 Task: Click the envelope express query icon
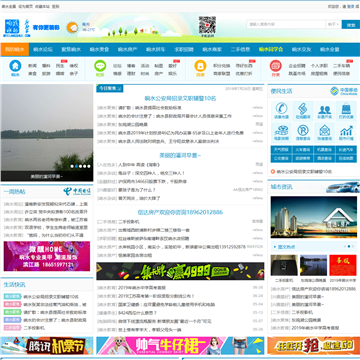pos(324,130)
